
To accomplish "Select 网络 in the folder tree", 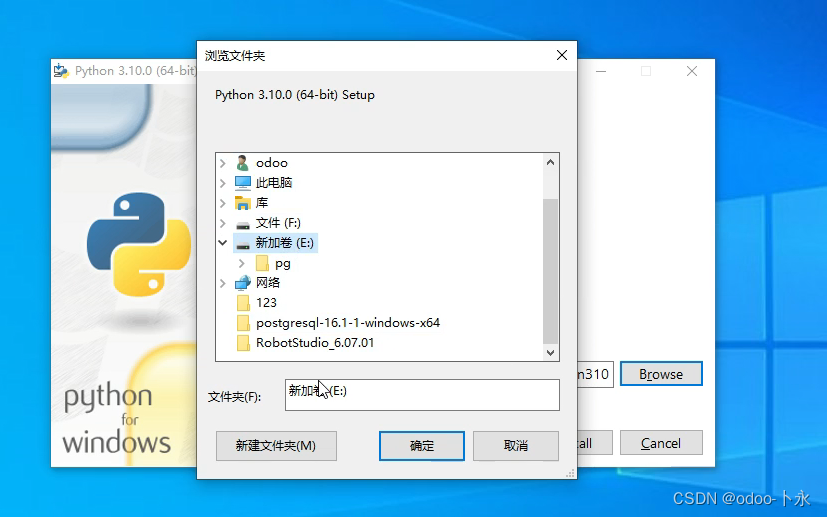I will [268, 283].
